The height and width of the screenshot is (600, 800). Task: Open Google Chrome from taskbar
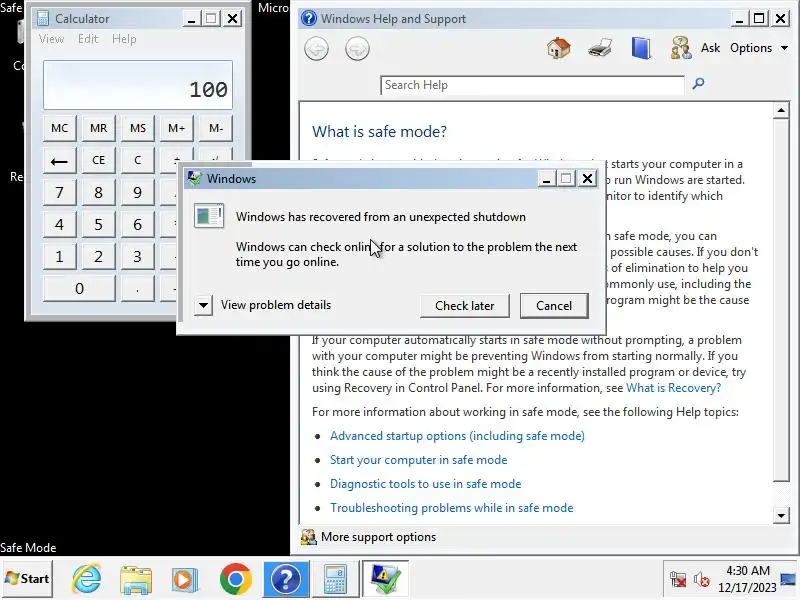tap(235, 579)
